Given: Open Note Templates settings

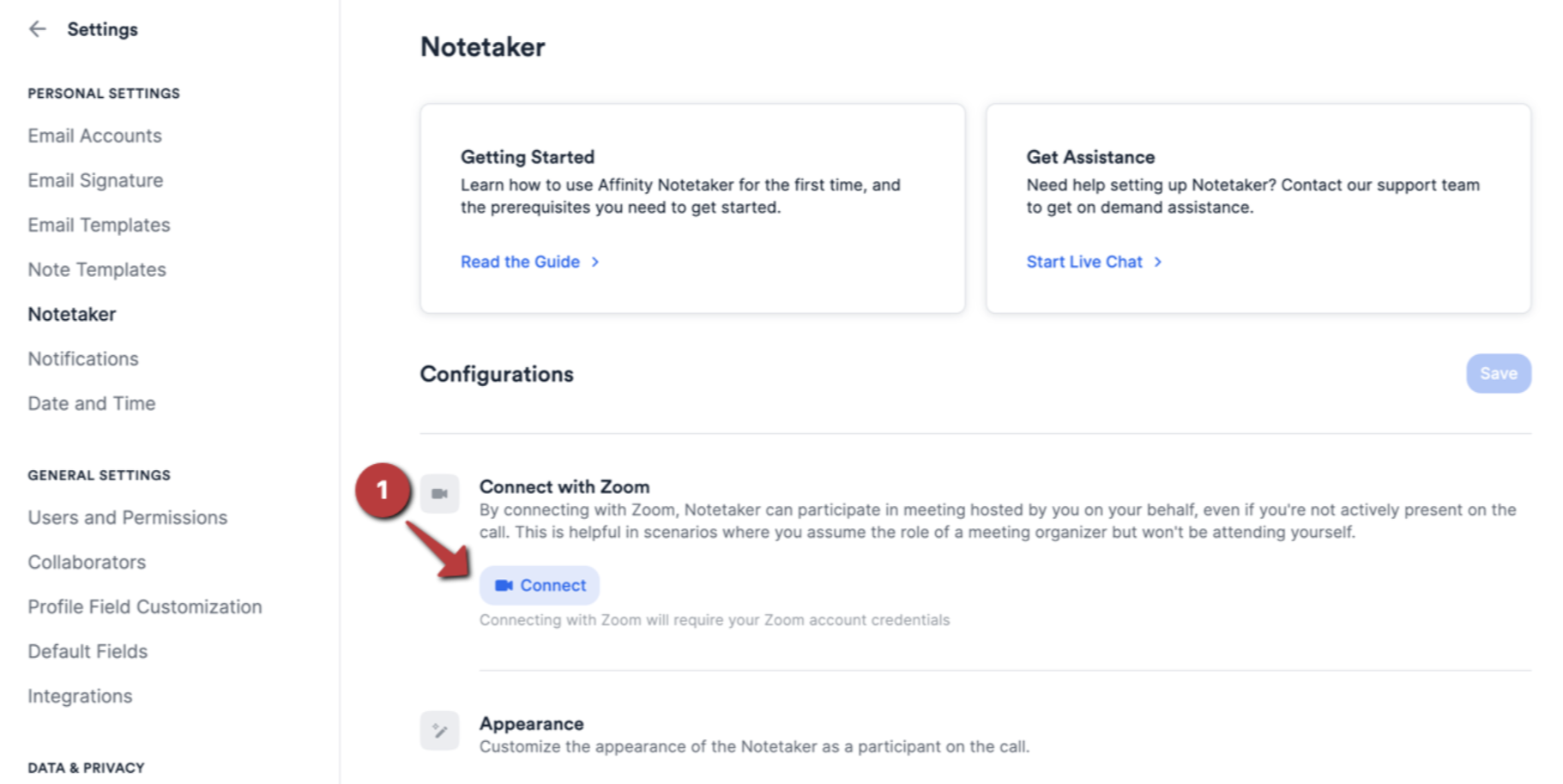Looking at the screenshot, I should 97,269.
